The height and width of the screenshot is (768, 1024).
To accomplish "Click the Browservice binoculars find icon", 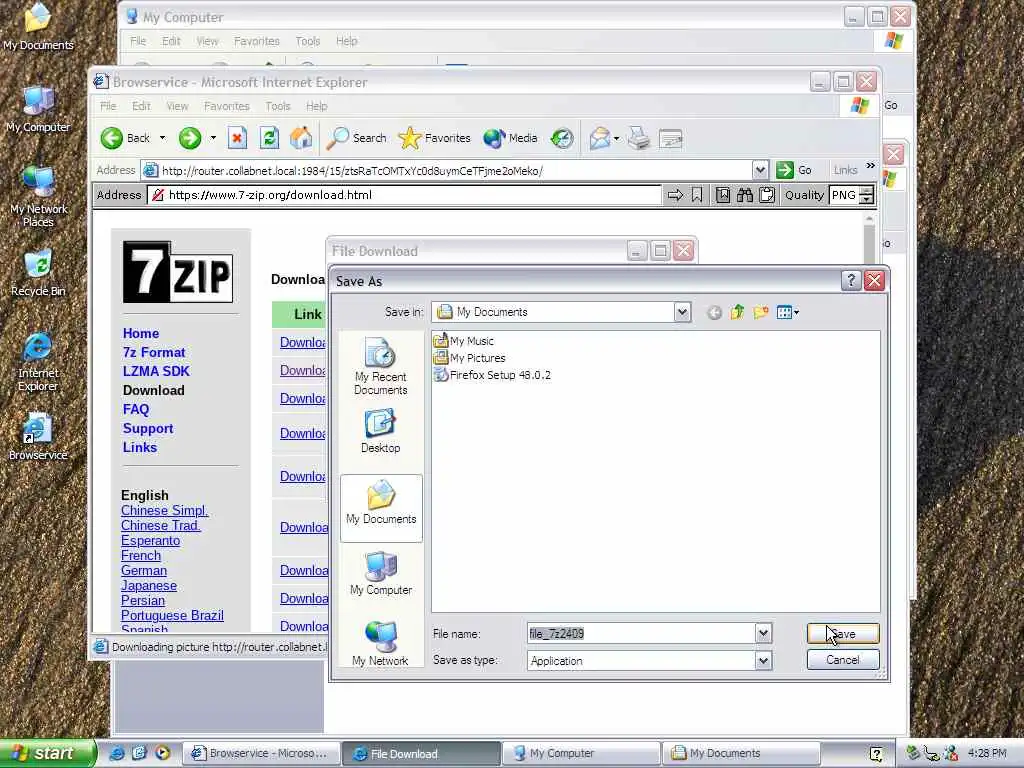I will pos(745,195).
